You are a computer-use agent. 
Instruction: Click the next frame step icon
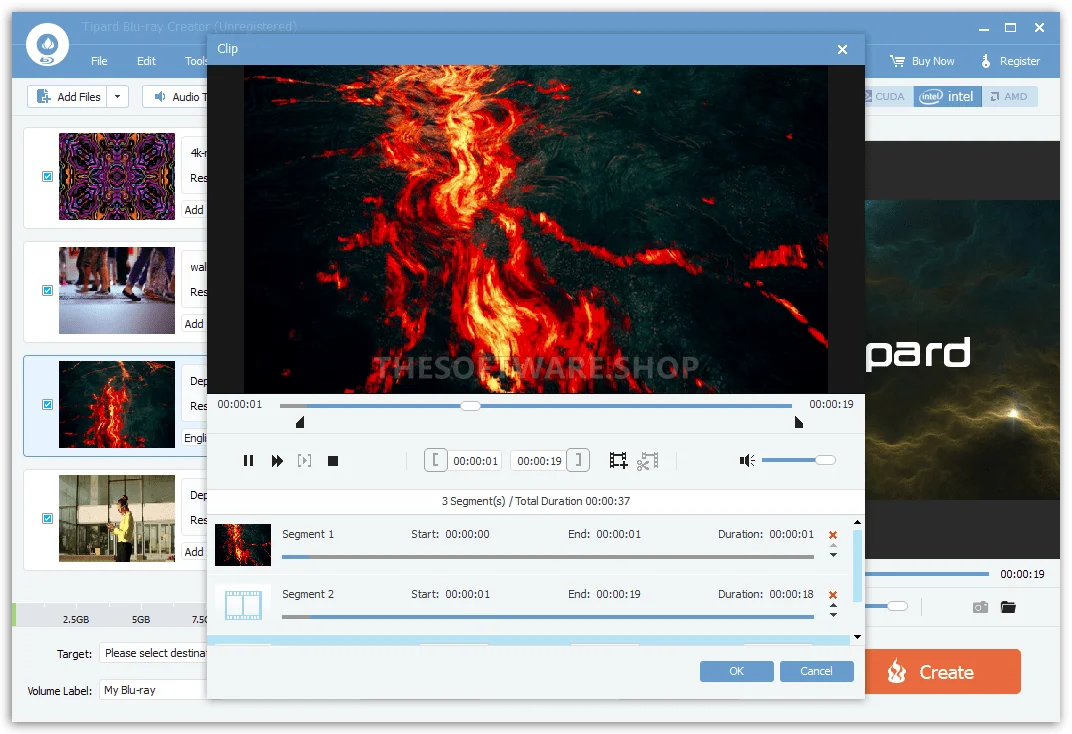click(x=304, y=461)
